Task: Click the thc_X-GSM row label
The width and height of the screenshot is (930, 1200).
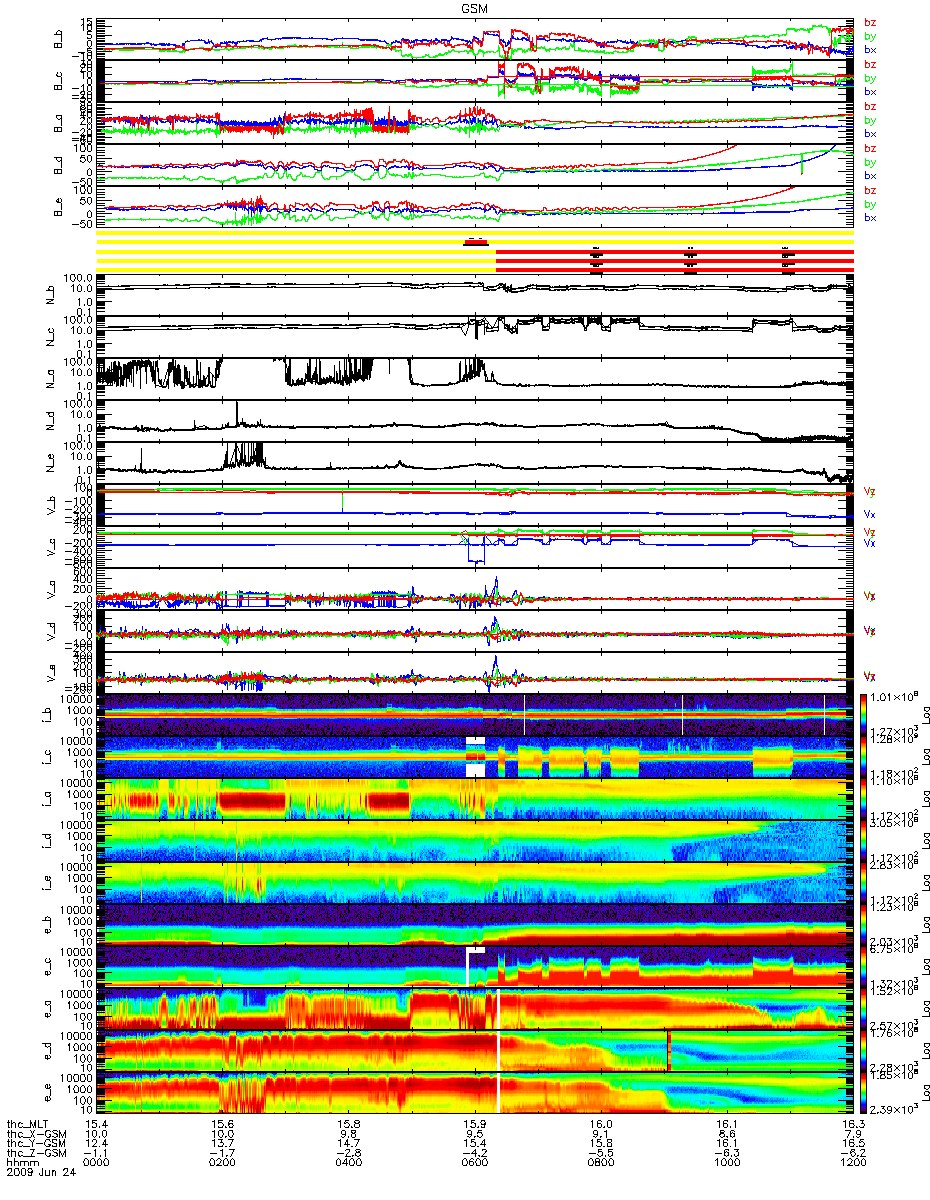Action: (x=38, y=1132)
